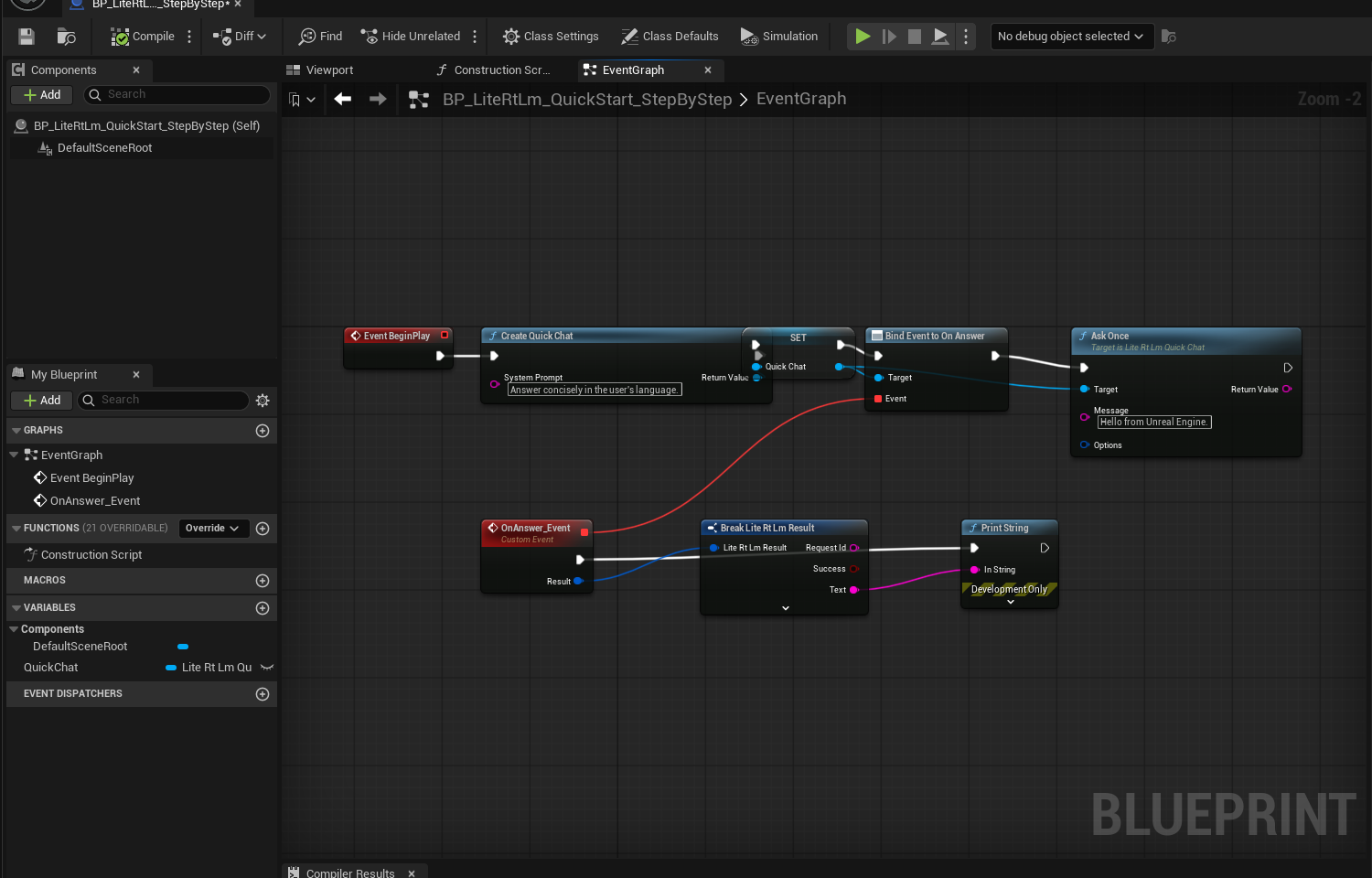1372x878 pixels.
Task: Click the System Prompt text input field
Action: coord(595,390)
